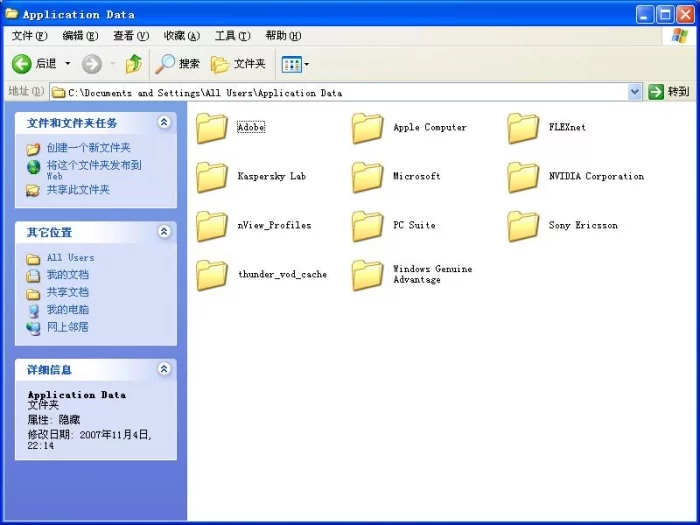
Task: Minimize the Application Data window
Action: pos(644,15)
